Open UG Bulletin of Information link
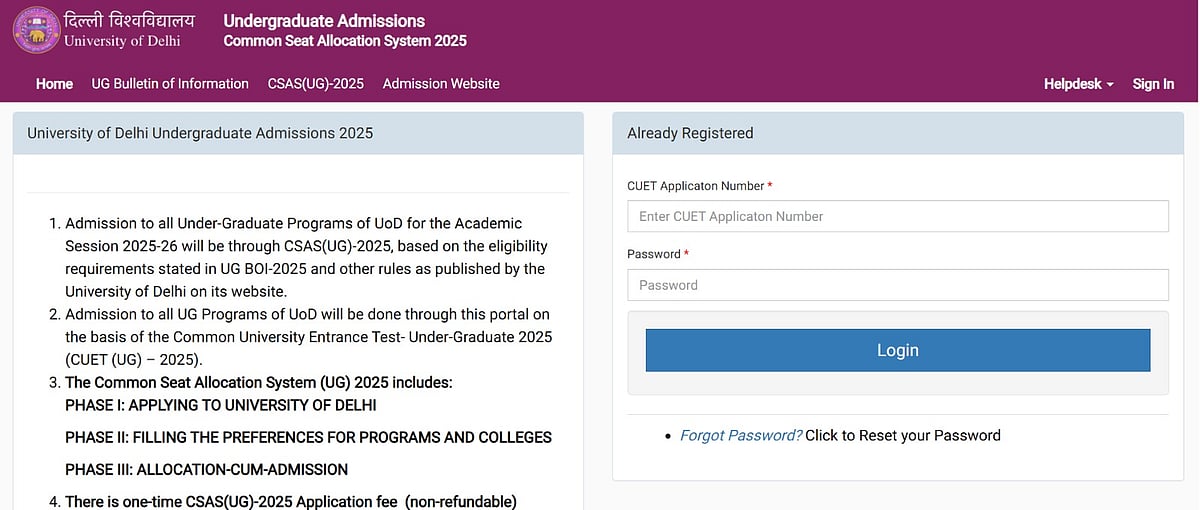 pyautogui.click(x=170, y=84)
